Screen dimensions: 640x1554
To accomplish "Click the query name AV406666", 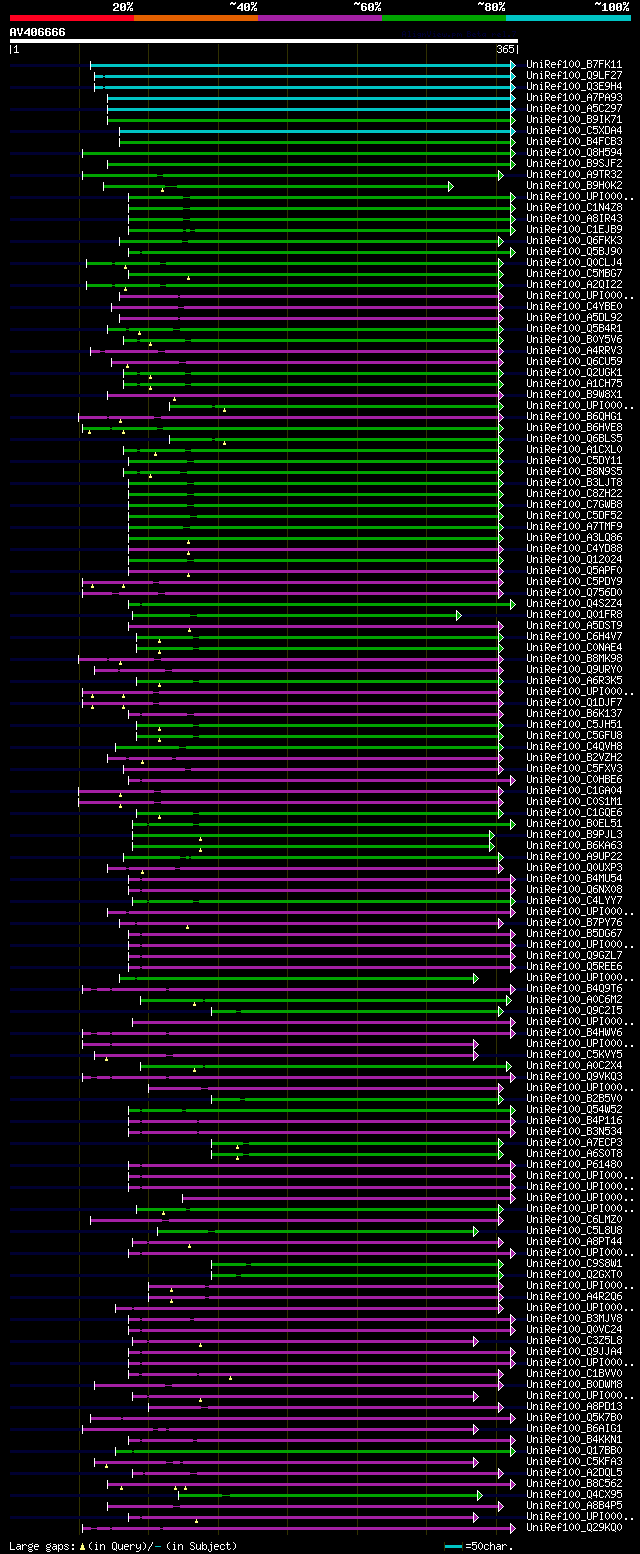I will (x=38, y=32).
